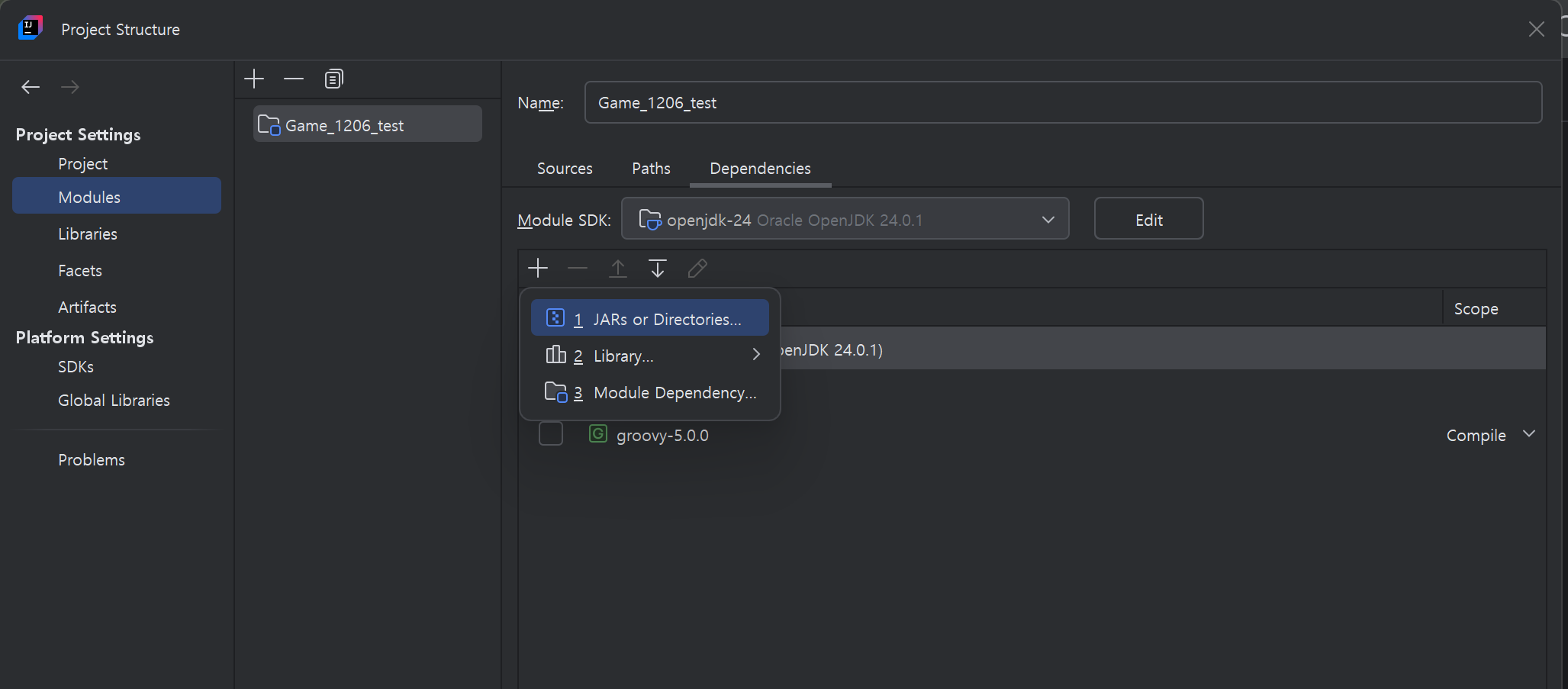Screen dimensions: 1568x689
Task: Choose Module Dependency menu entry
Action: click(649, 392)
